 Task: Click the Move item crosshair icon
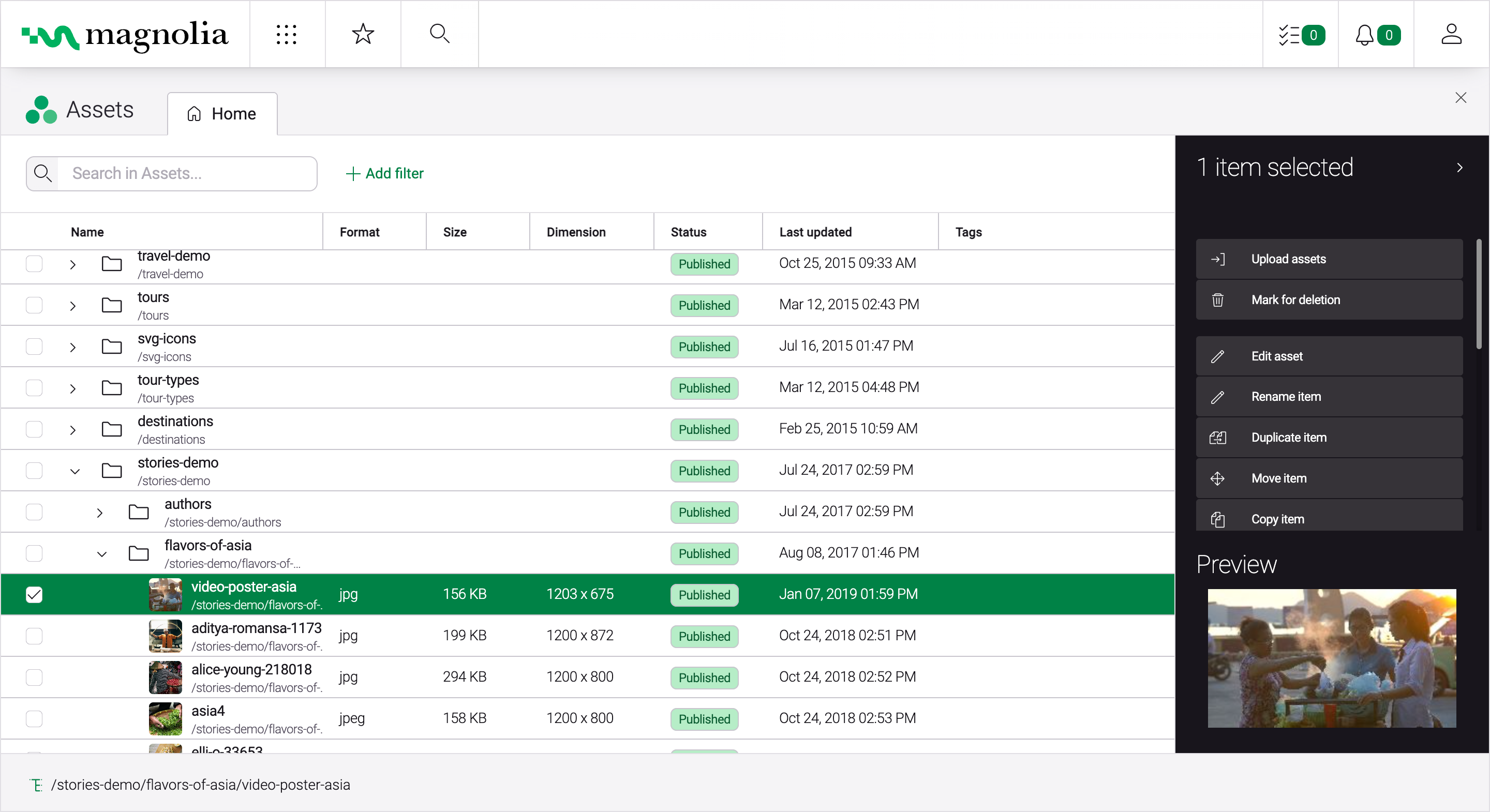pyautogui.click(x=1217, y=478)
